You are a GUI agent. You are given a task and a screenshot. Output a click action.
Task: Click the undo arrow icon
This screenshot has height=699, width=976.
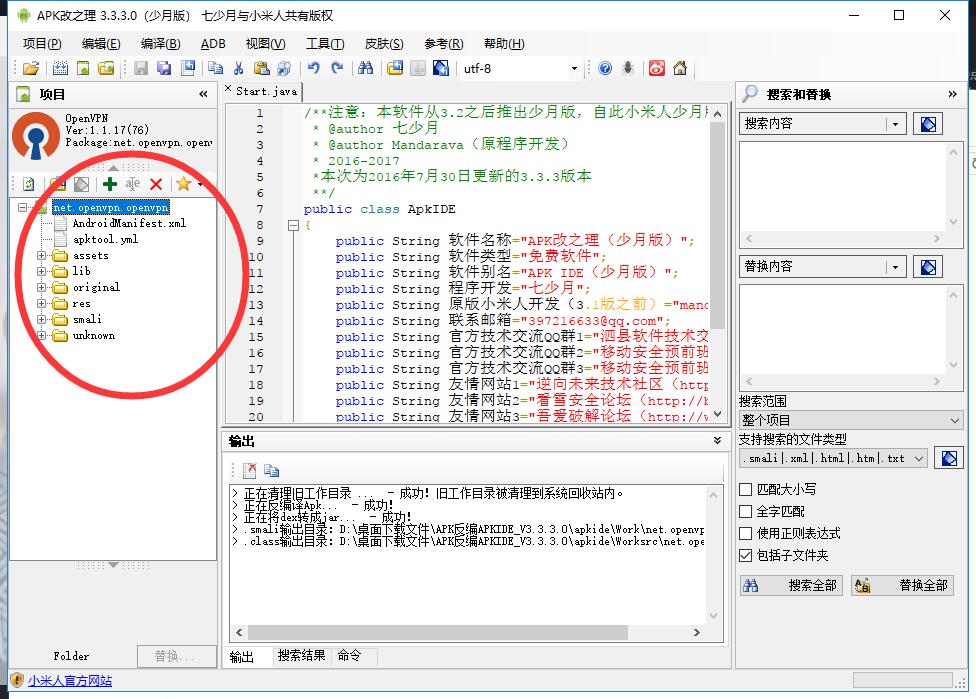(x=313, y=69)
